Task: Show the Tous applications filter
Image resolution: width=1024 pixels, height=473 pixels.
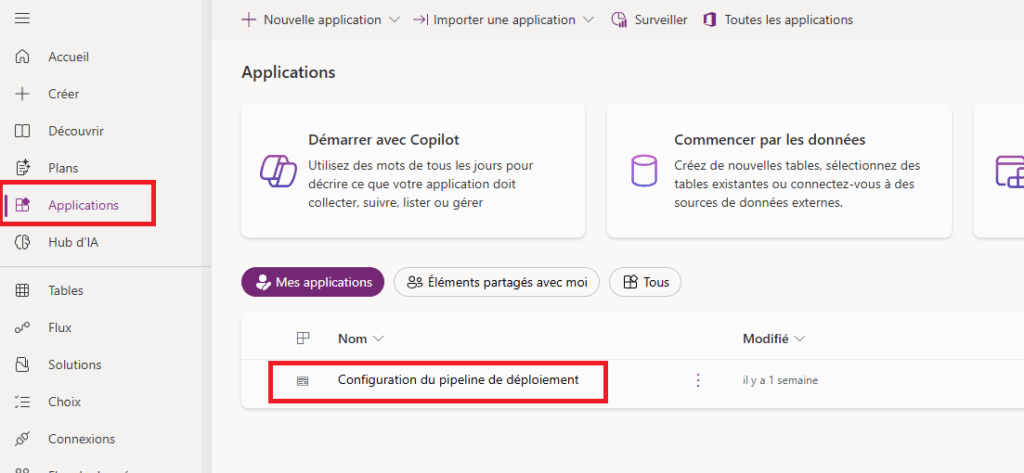Action: [645, 282]
